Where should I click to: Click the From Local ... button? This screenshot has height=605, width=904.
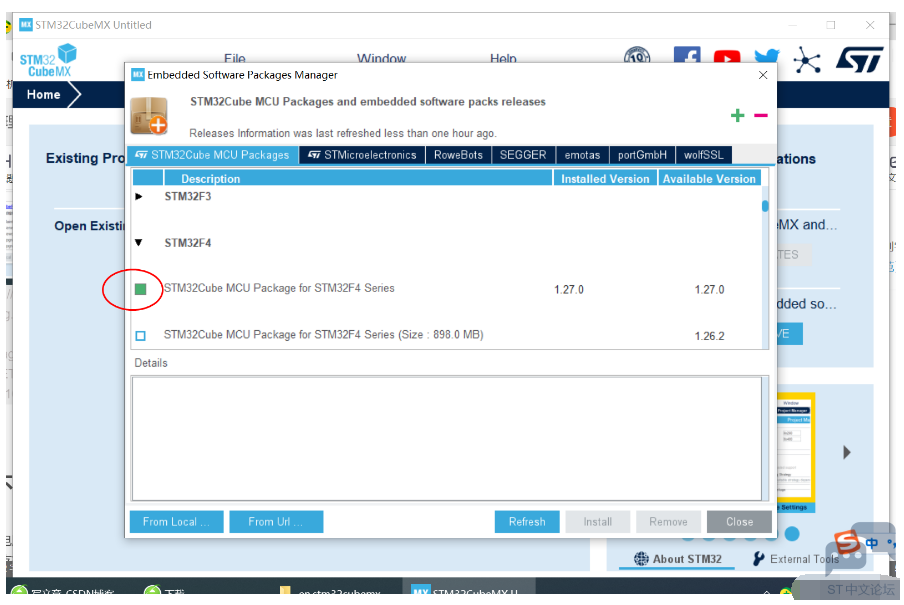pos(176,521)
